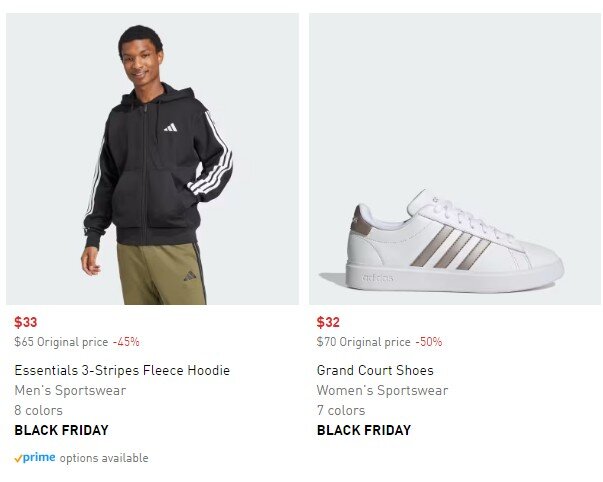Click the -50% discount label
This screenshot has width=603, height=482.
(x=428, y=342)
